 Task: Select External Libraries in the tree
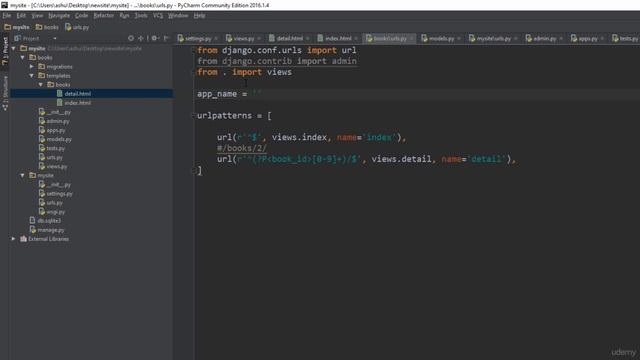[x=44, y=239]
